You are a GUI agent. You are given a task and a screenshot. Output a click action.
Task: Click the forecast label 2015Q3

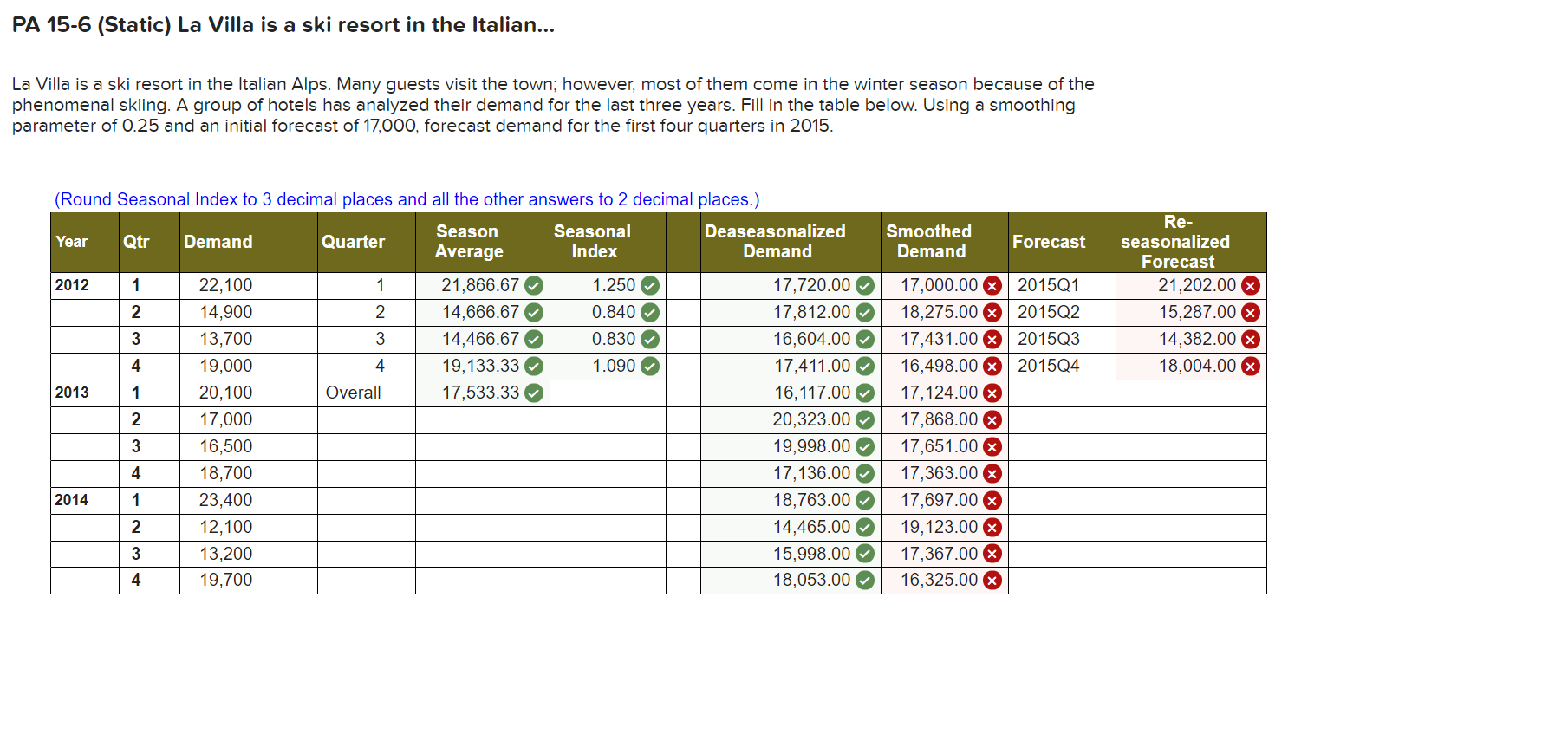point(1048,339)
